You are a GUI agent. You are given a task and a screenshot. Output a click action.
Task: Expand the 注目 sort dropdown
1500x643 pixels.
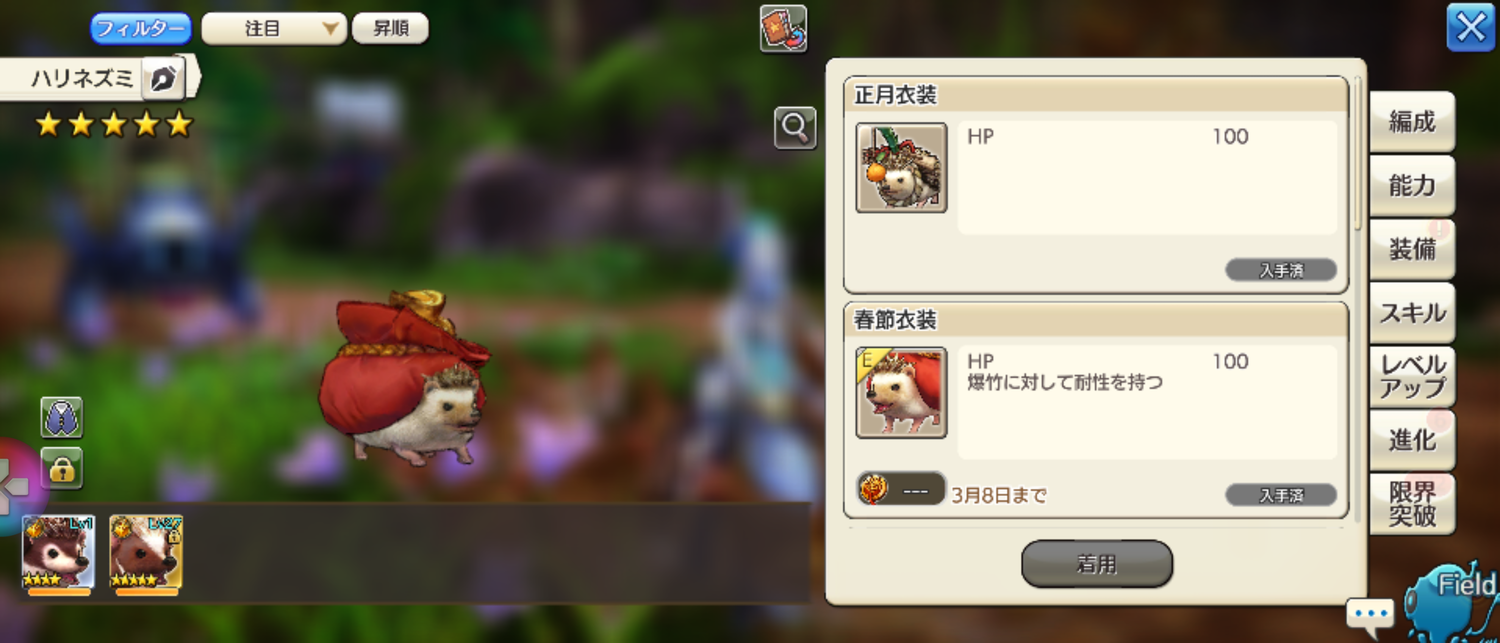tap(274, 28)
